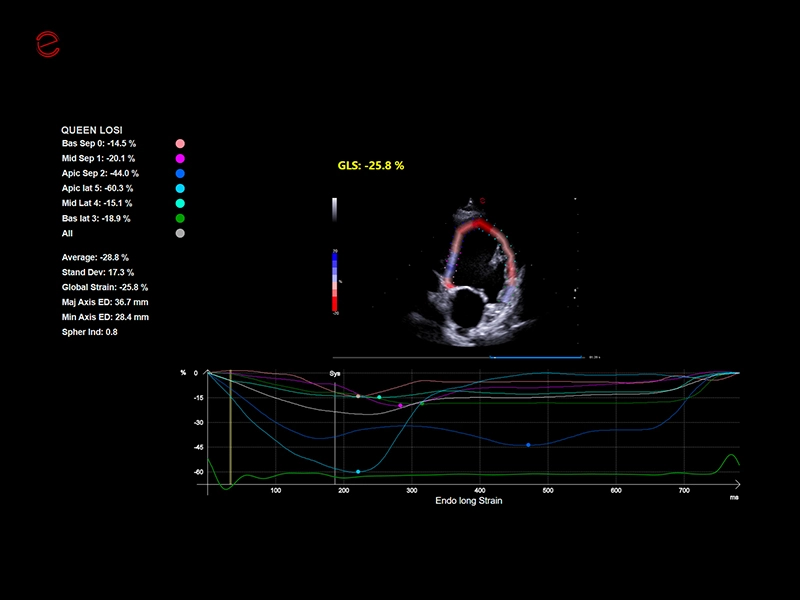Screen dimensions: 800x600
Task: Toggle the pink Bas Sep 0 segment dot
Action: point(180,144)
